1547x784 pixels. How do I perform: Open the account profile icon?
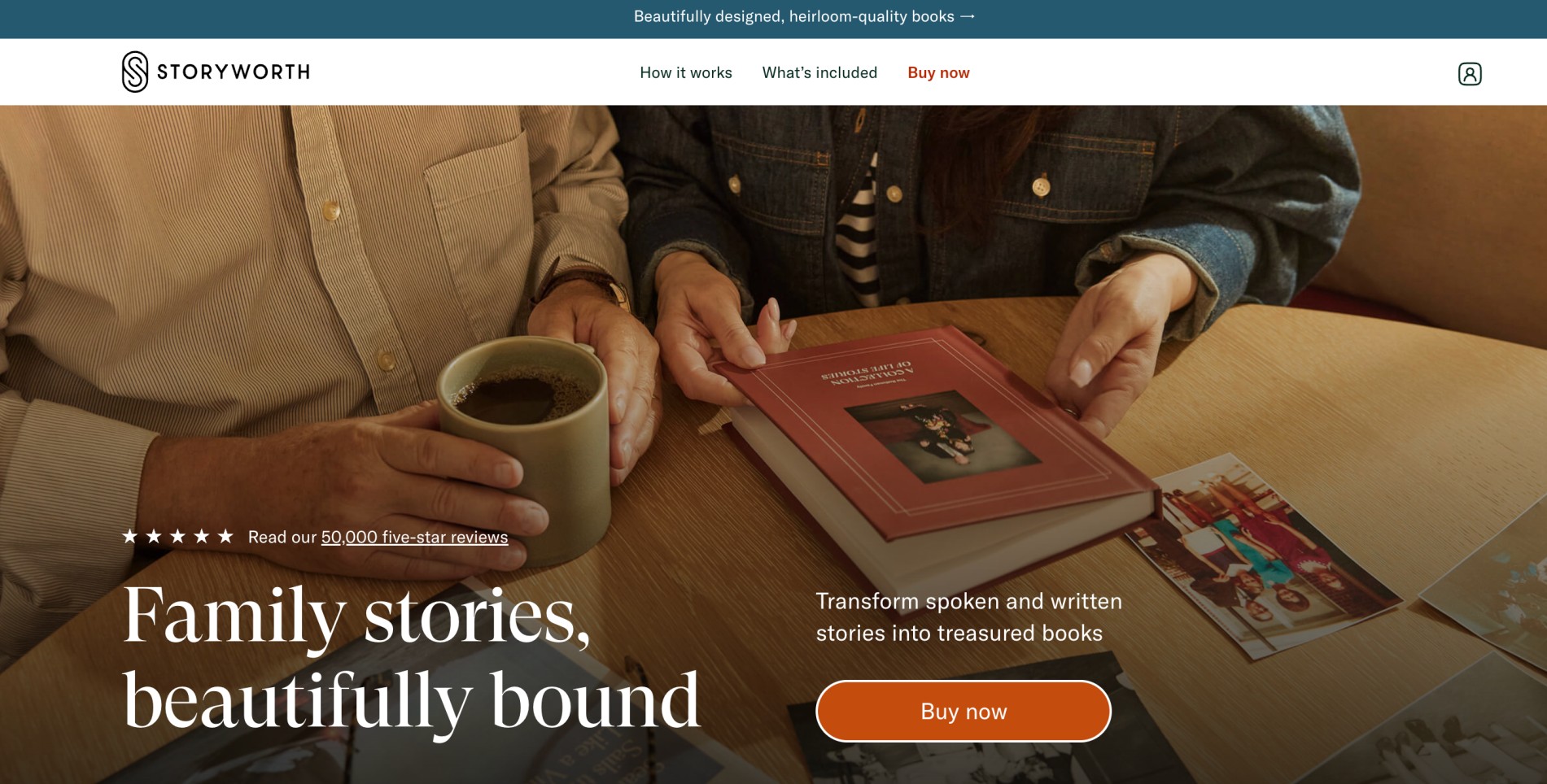tap(1470, 74)
